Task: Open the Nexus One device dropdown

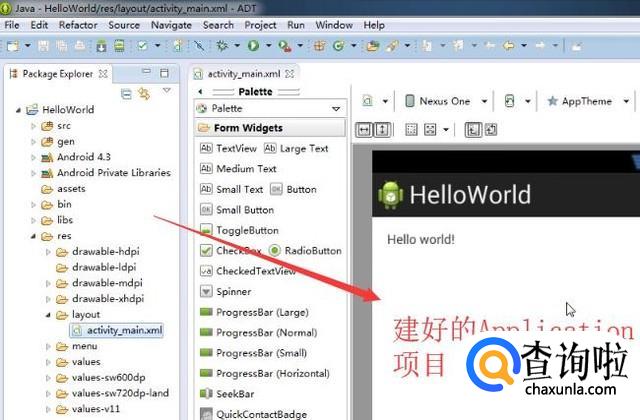Action: click(484, 101)
